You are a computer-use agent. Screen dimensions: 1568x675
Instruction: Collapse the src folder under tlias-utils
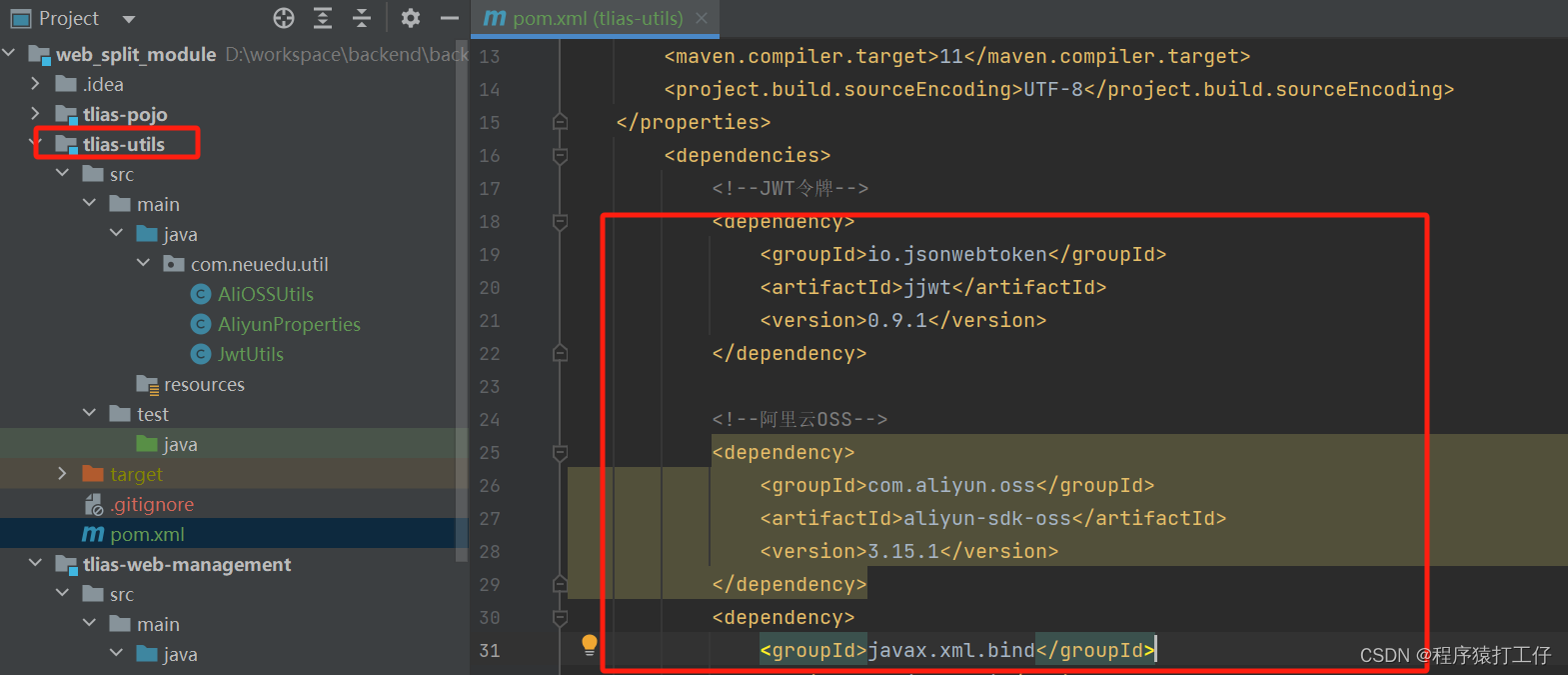pyautogui.click(x=63, y=173)
